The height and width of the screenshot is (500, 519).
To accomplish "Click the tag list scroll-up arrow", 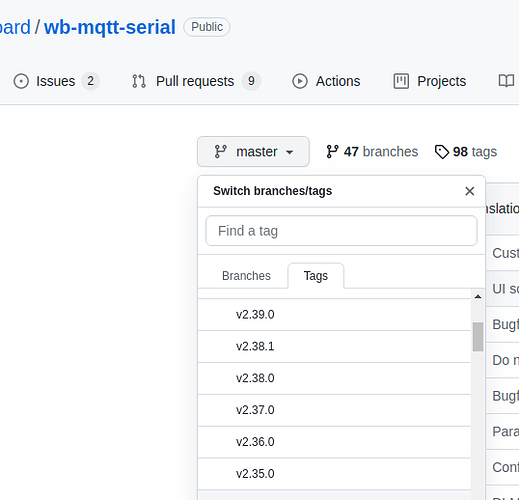I will 478,296.
